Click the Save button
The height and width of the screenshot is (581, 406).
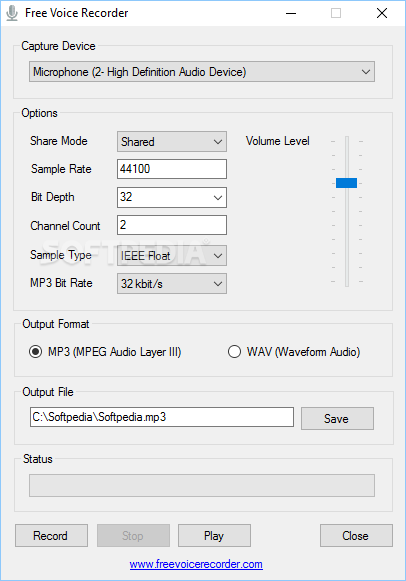click(337, 419)
